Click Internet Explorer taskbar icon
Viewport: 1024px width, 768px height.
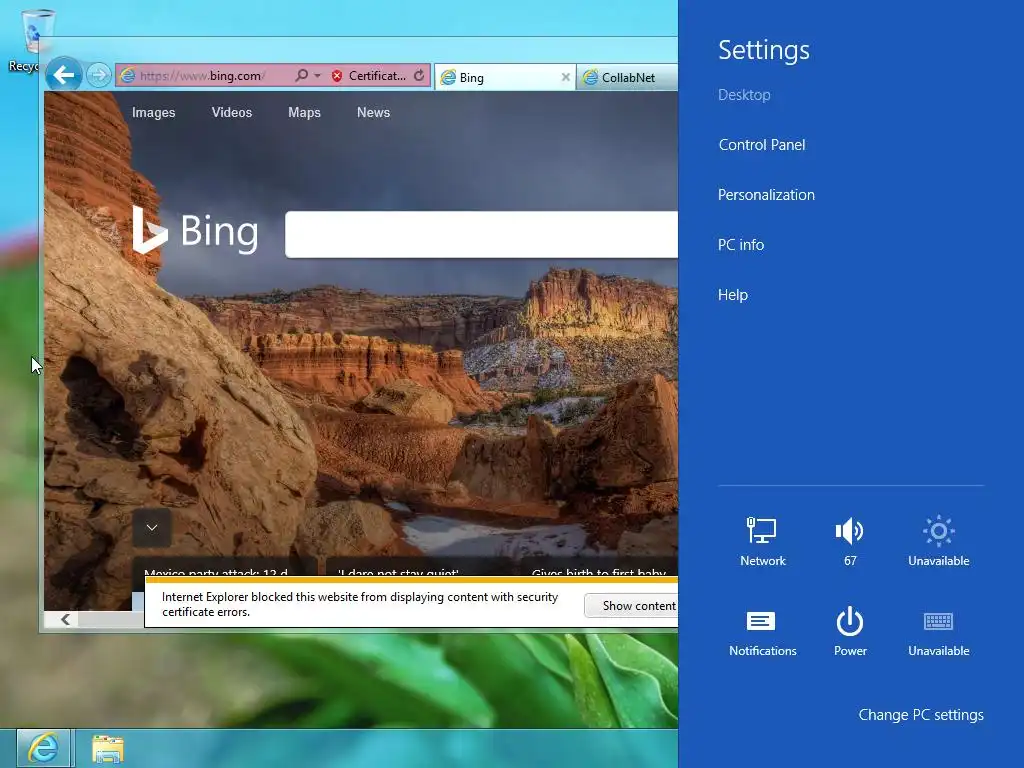tap(43, 748)
